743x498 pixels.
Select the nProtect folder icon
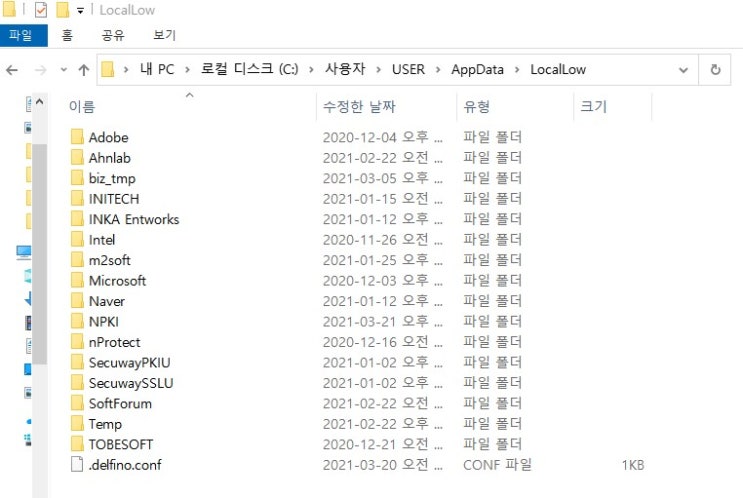(x=77, y=342)
